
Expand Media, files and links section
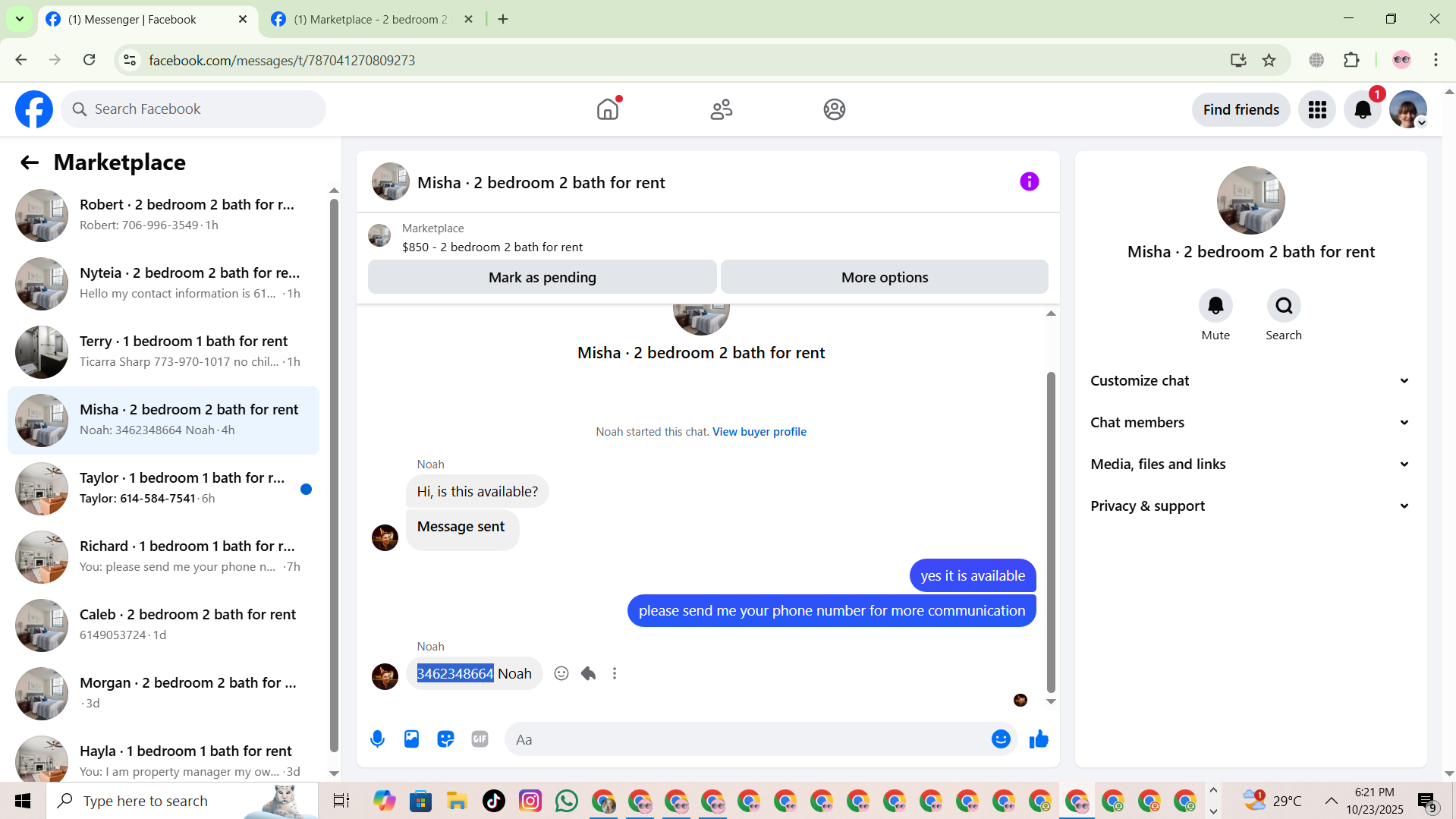point(1250,464)
